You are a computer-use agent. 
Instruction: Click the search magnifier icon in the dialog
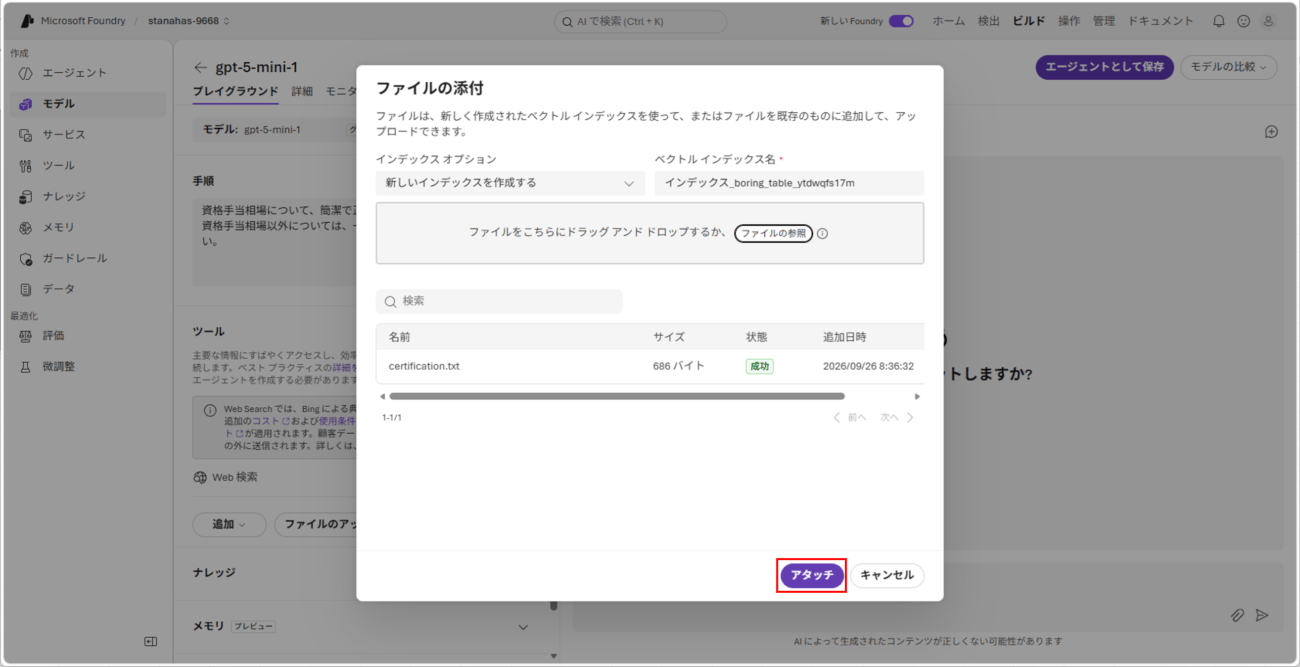tap(391, 301)
